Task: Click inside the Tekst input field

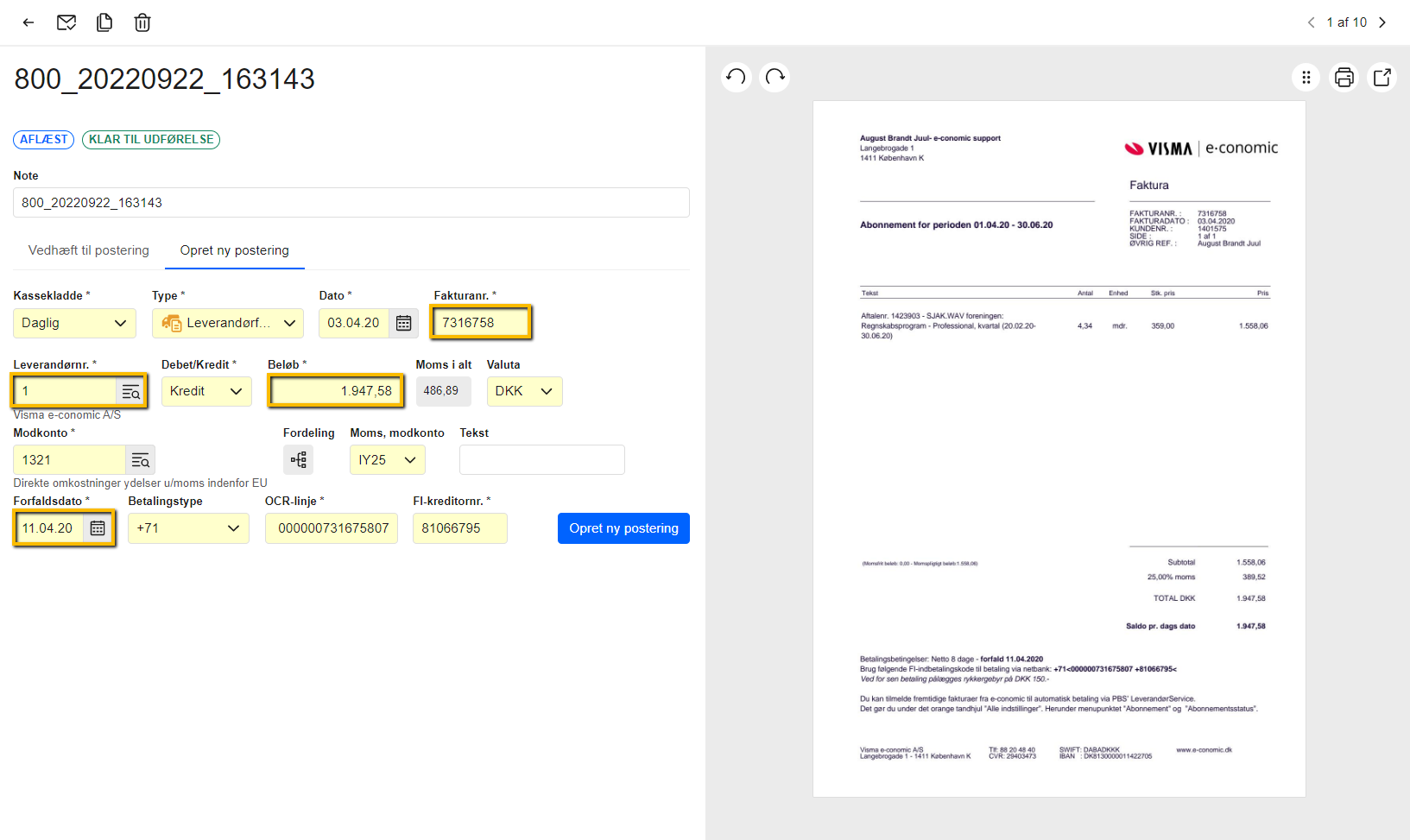Action: 541,459
